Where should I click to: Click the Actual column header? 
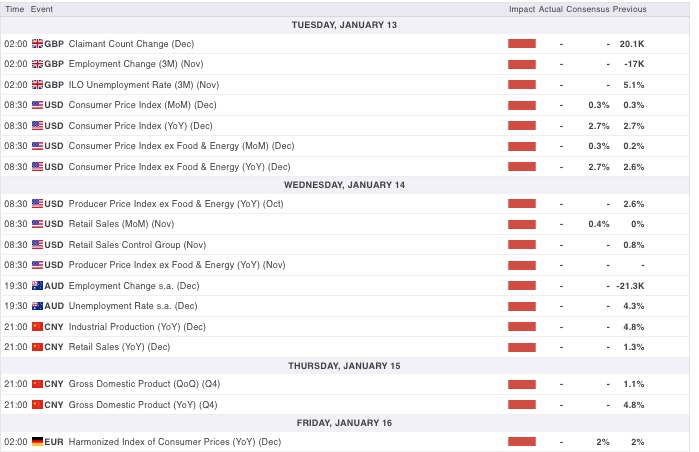pos(551,9)
